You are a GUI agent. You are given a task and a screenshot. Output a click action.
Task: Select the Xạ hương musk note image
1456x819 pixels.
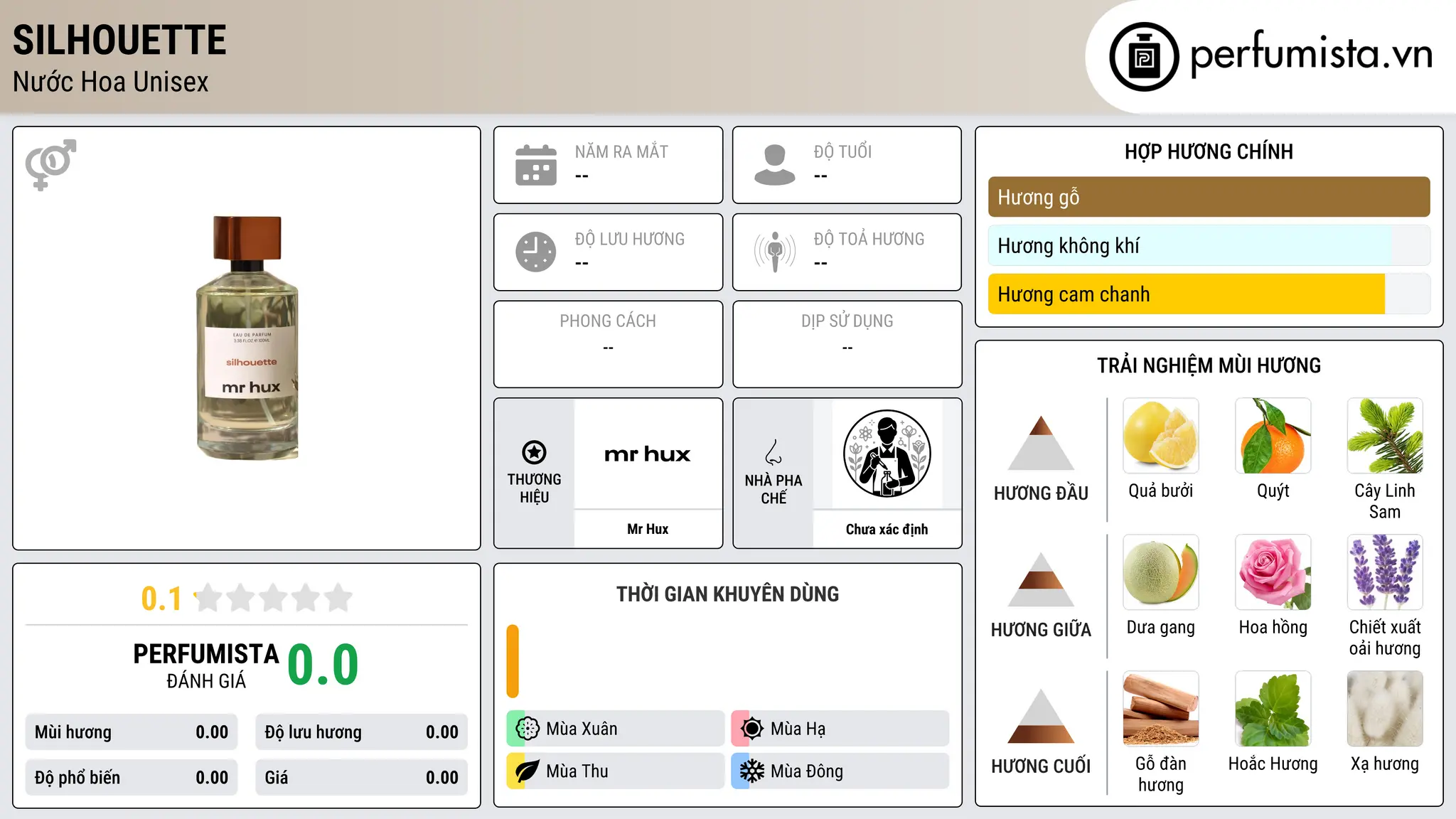[1385, 709]
